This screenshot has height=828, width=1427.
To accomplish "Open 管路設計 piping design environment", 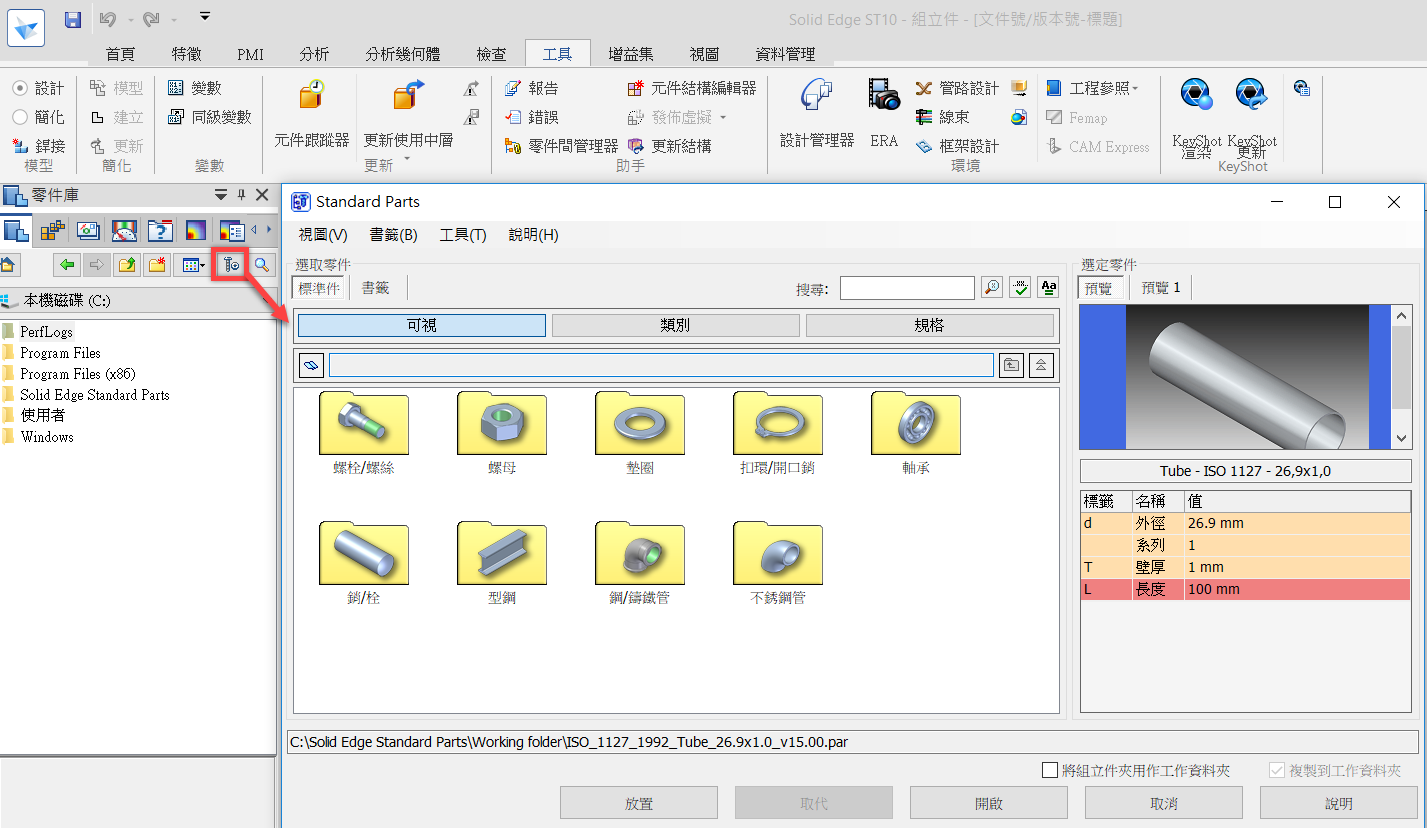I will tap(956, 89).
